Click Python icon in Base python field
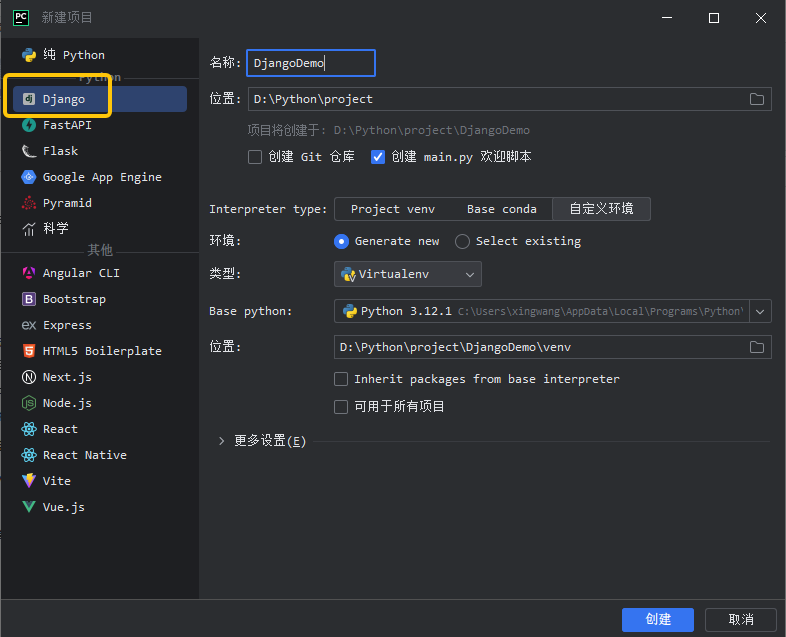 click(349, 311)
